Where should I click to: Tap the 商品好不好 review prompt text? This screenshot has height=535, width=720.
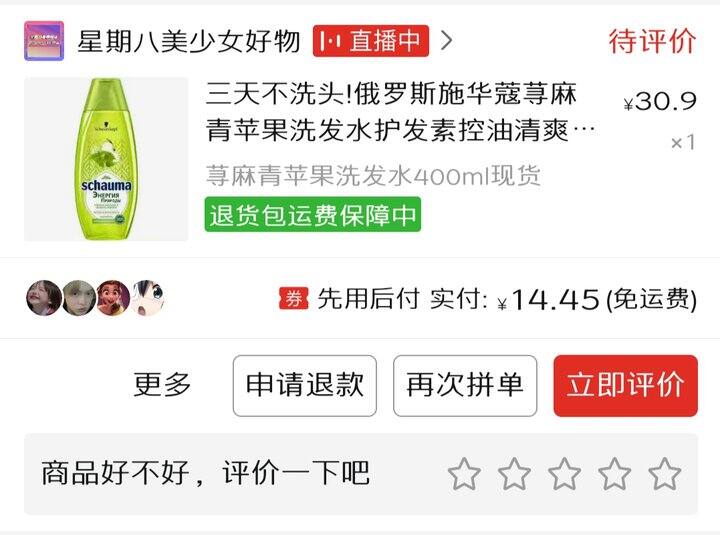coord(205,473)
